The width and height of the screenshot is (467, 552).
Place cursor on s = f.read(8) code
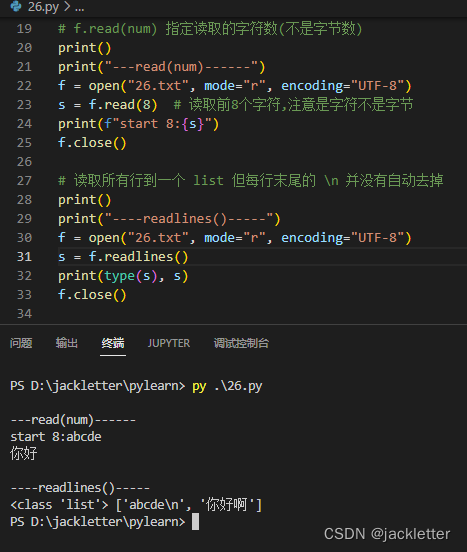107,105
